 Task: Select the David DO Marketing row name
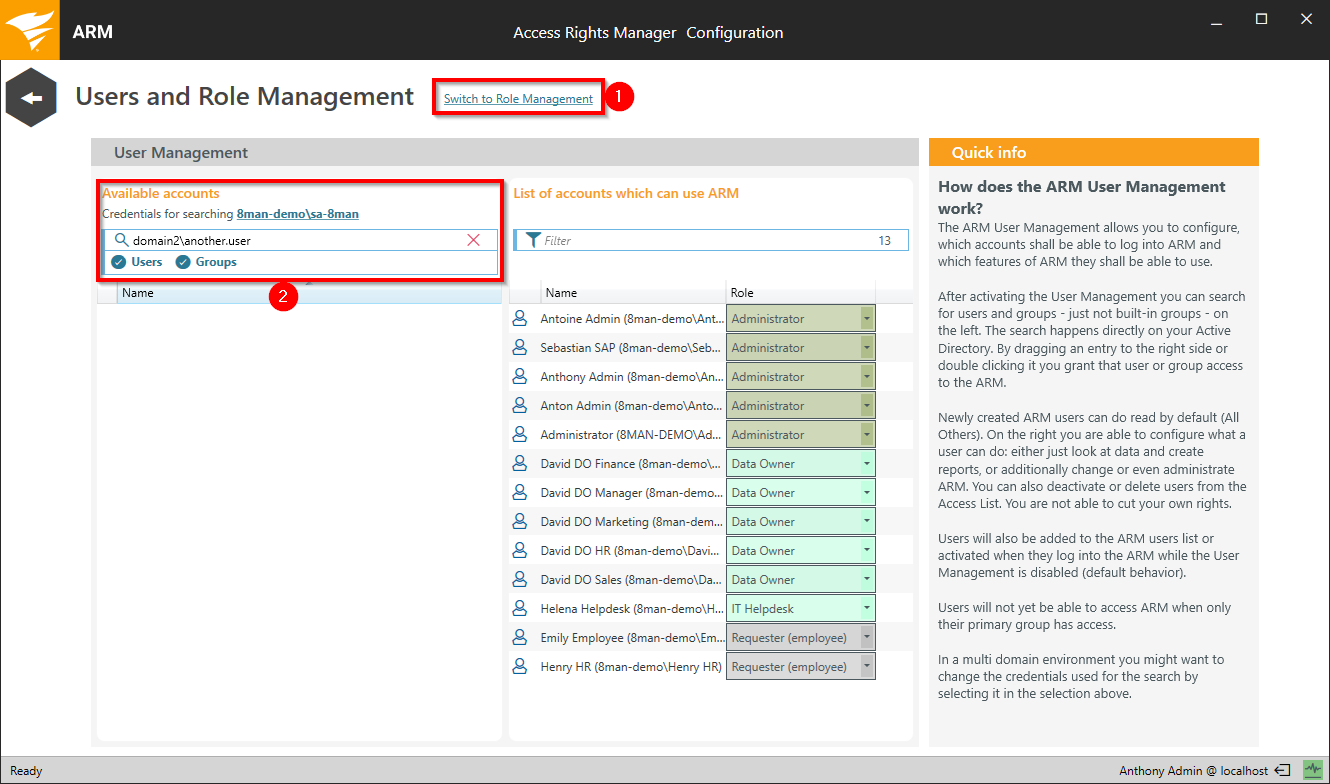coord(632,522)
